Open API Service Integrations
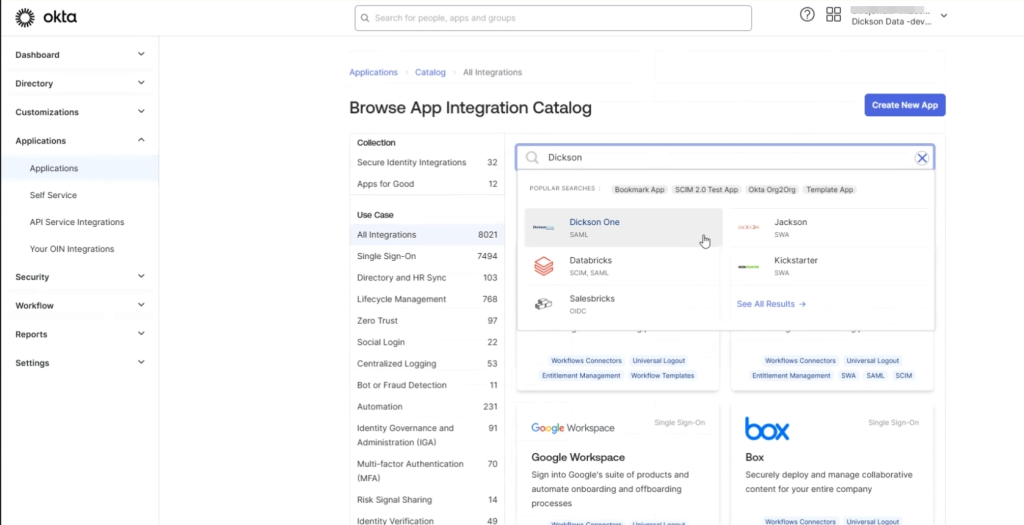Viewport: 1024px width, 525px height. 79,222
